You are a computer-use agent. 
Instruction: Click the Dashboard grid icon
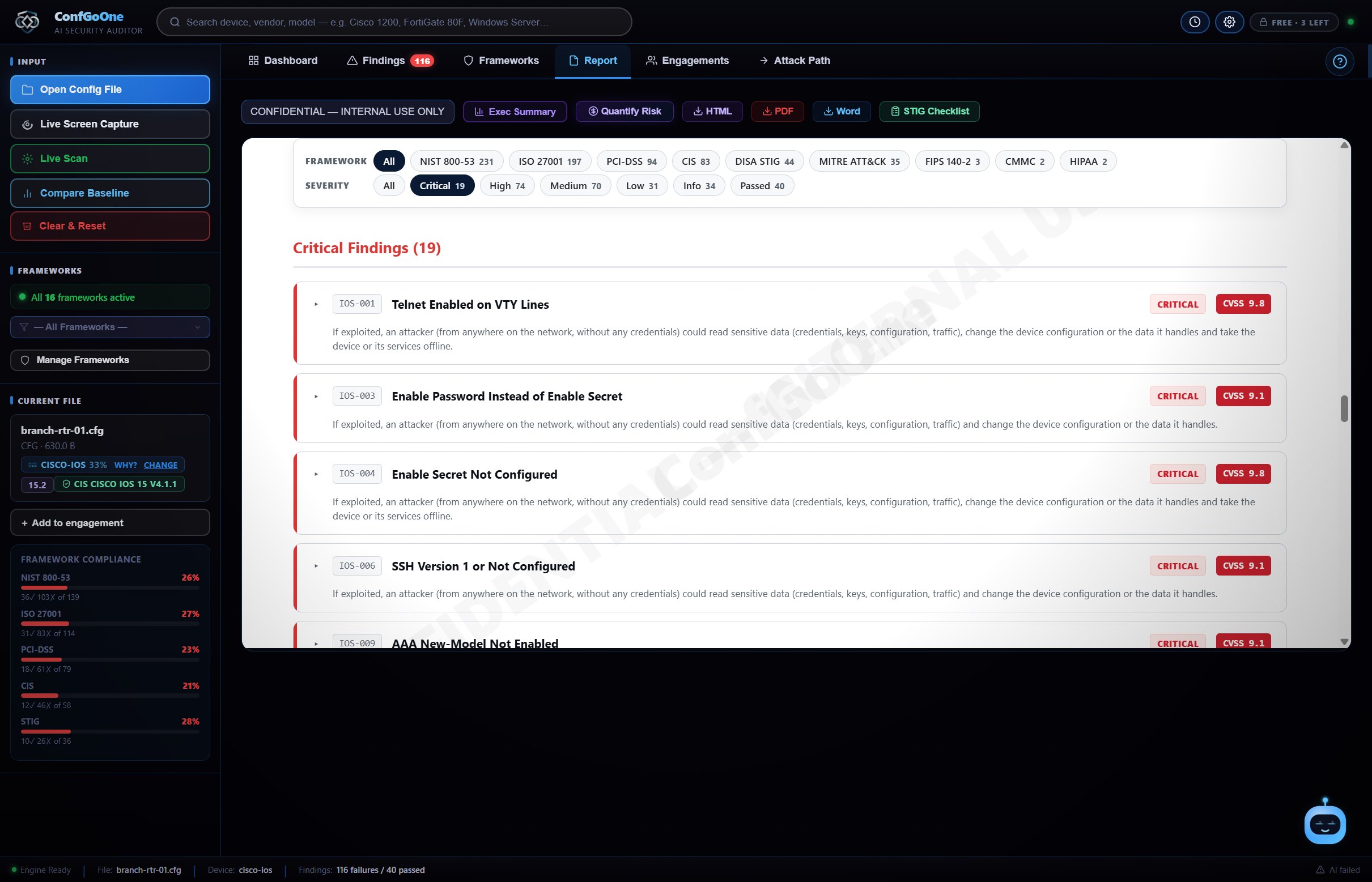pyautogui.click(x=253, y=61)
